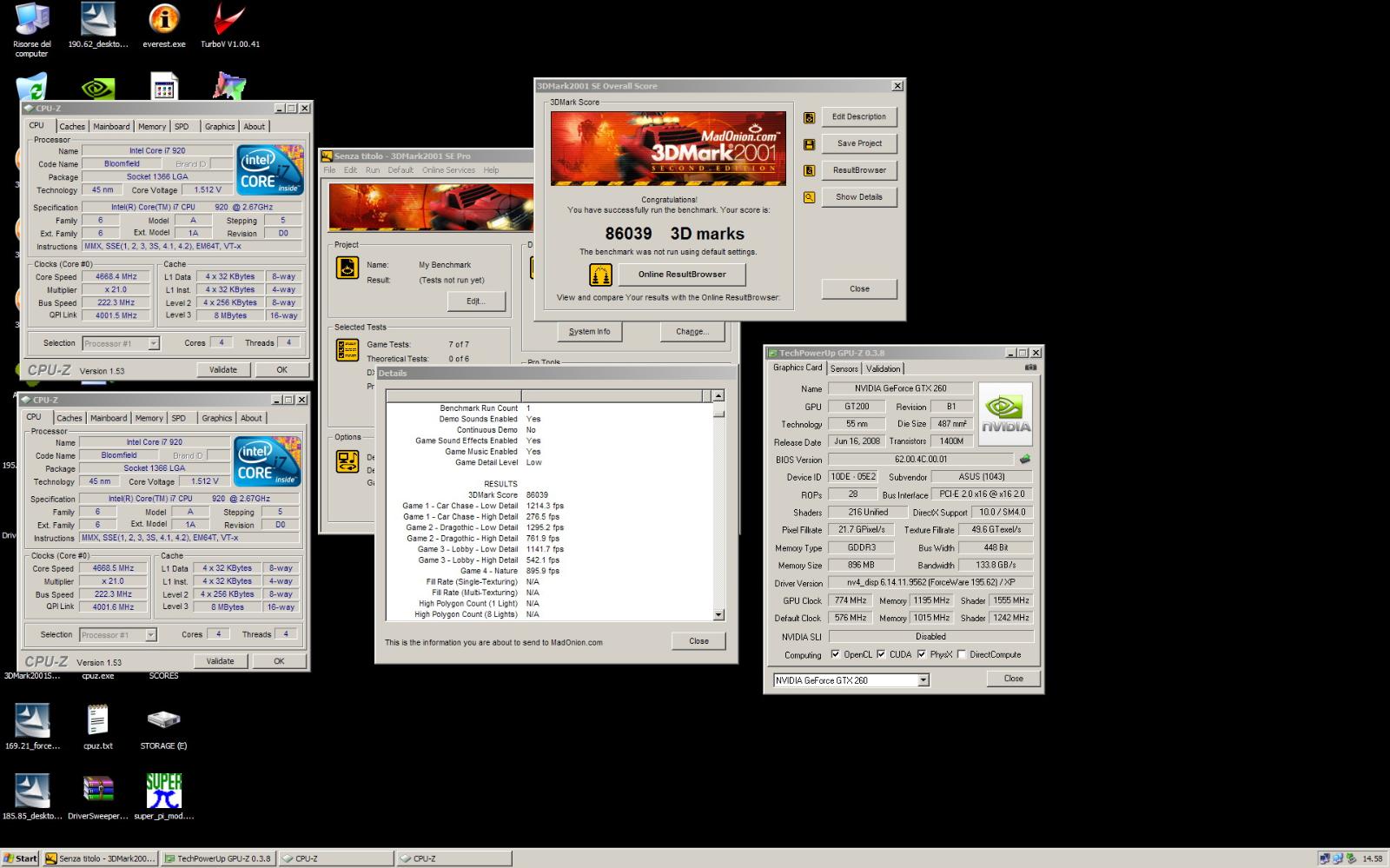The width and height of the screenshot is (1390, 868).
Task: Click the Core Speed 4668.4 MHz value
Action: [x=116, y=277]
